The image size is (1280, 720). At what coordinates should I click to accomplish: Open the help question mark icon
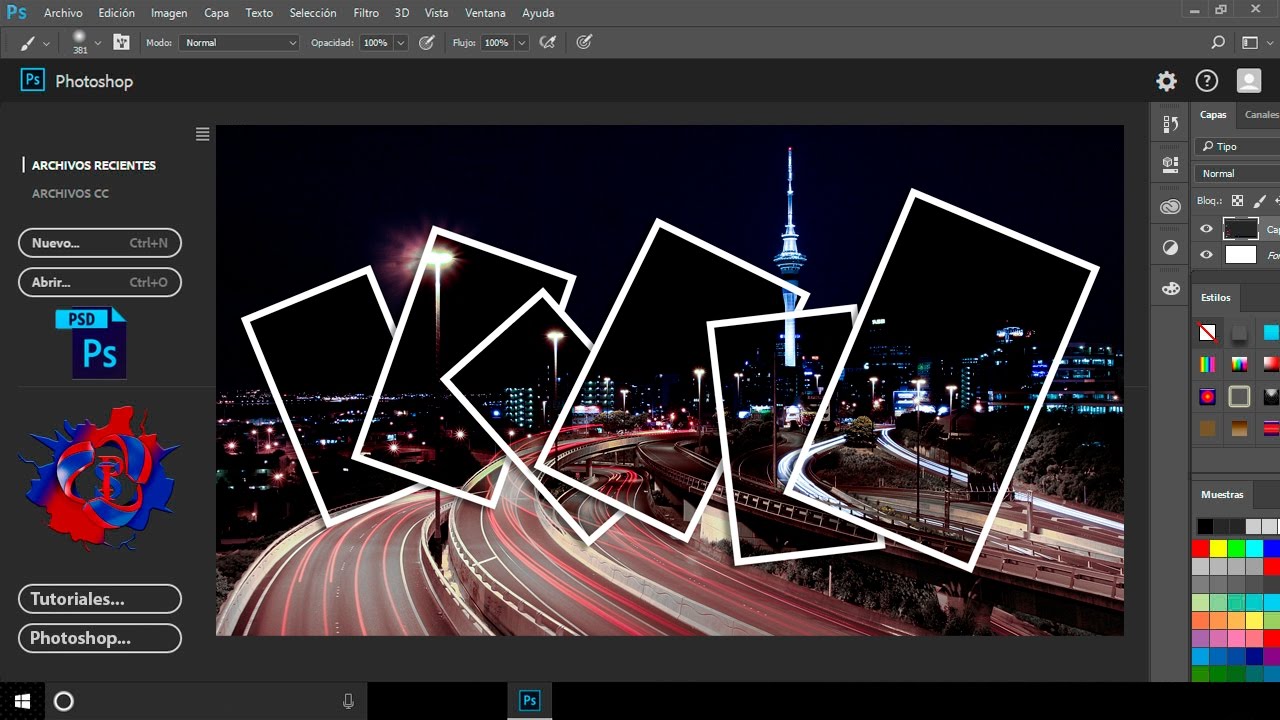[1207, 81]
